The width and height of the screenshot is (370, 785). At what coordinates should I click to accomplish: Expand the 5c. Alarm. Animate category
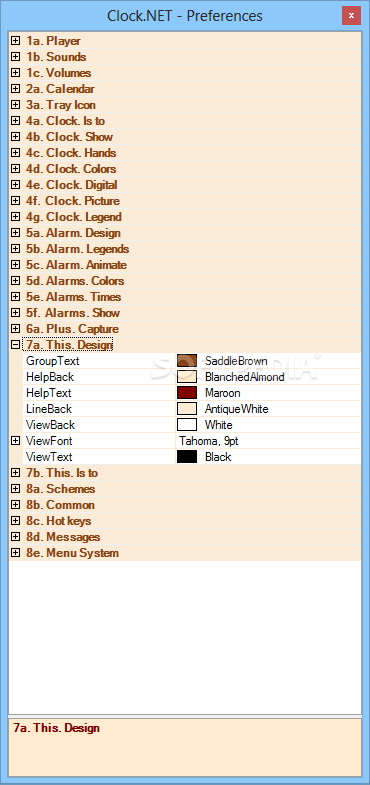point(16,265)
